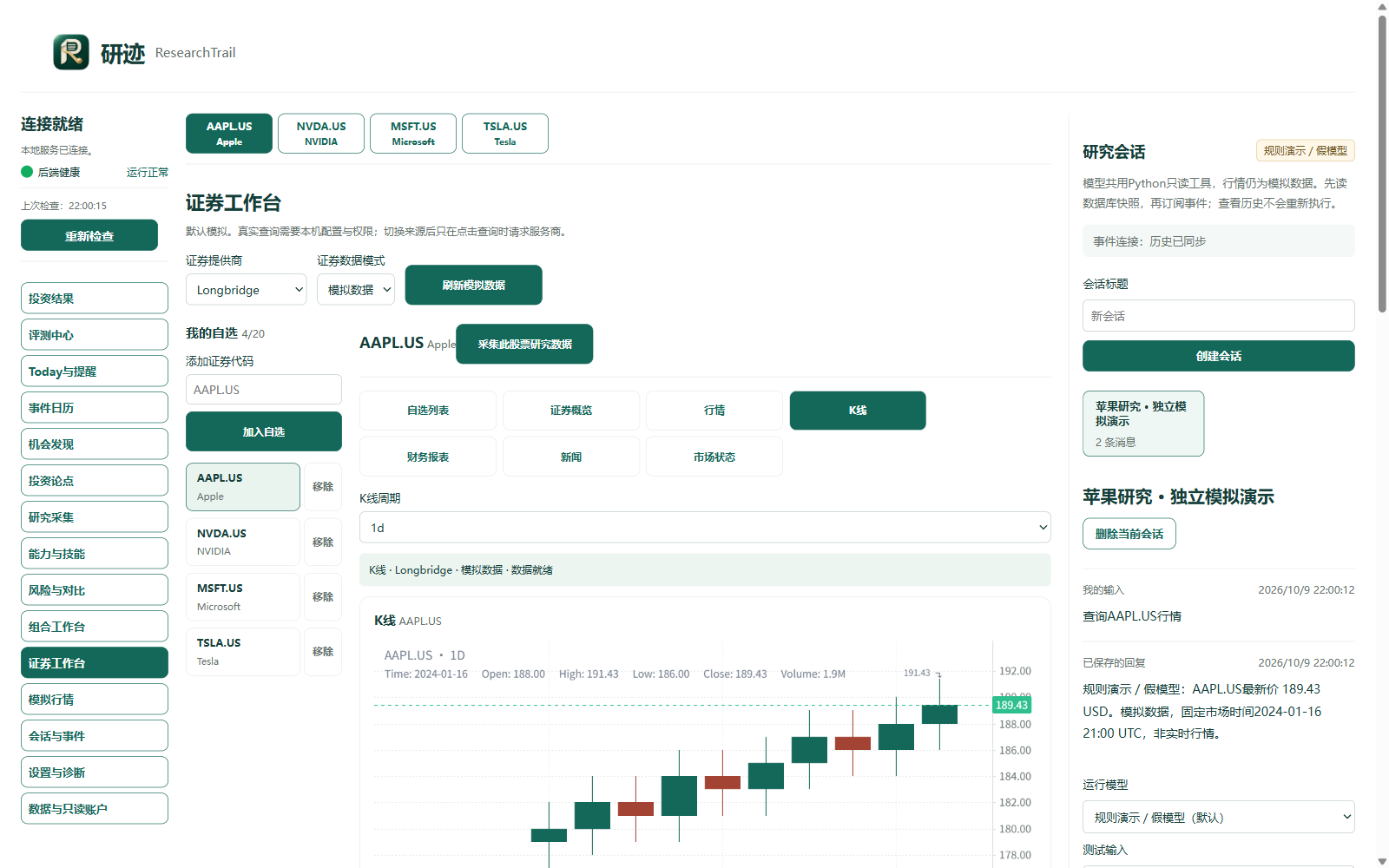Screen dimensions: 1389x868
Task: Switch to the AAPL.US Apple ticker tab
Action: pos(229,134)
